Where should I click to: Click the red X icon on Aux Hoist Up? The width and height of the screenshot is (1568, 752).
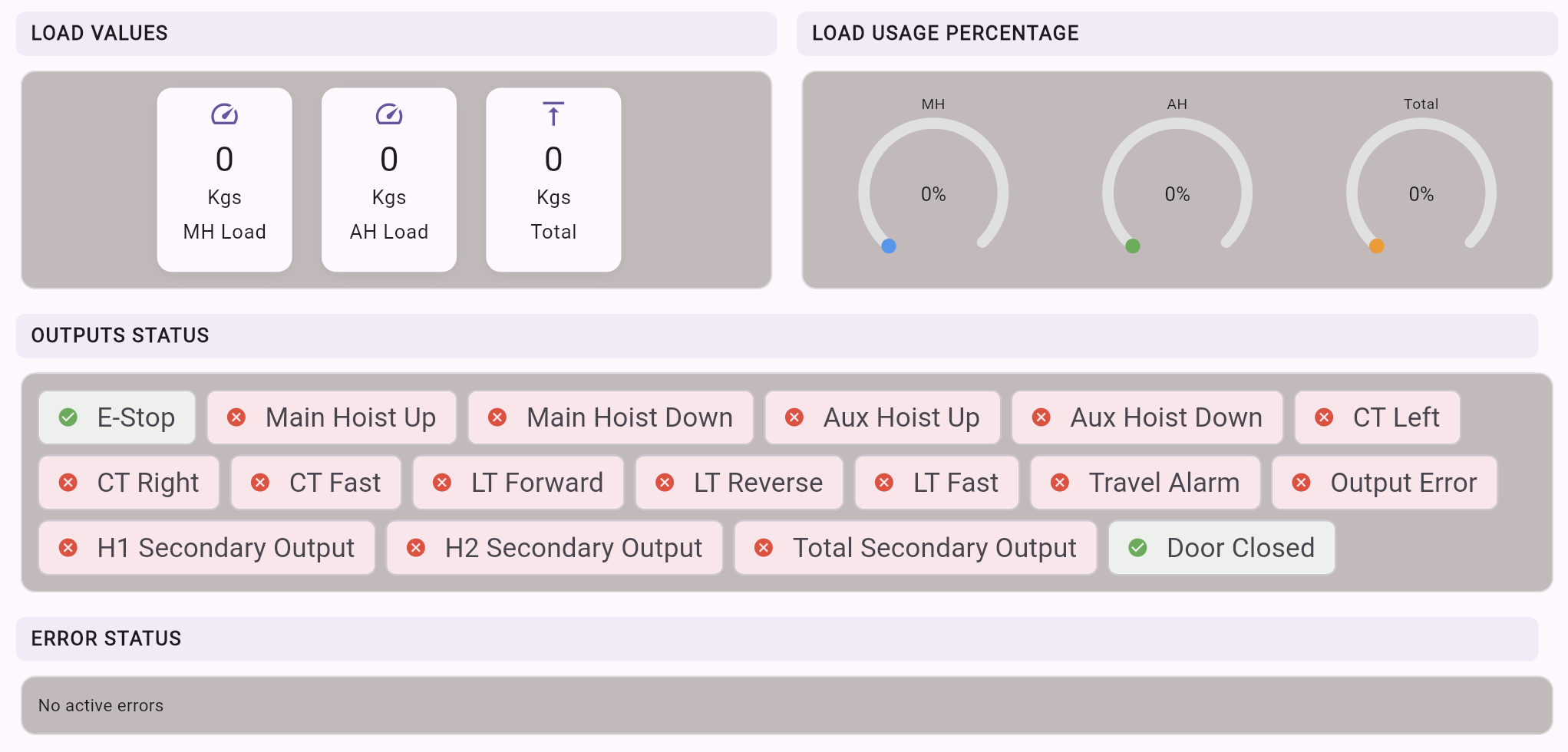tap(794, 417)
